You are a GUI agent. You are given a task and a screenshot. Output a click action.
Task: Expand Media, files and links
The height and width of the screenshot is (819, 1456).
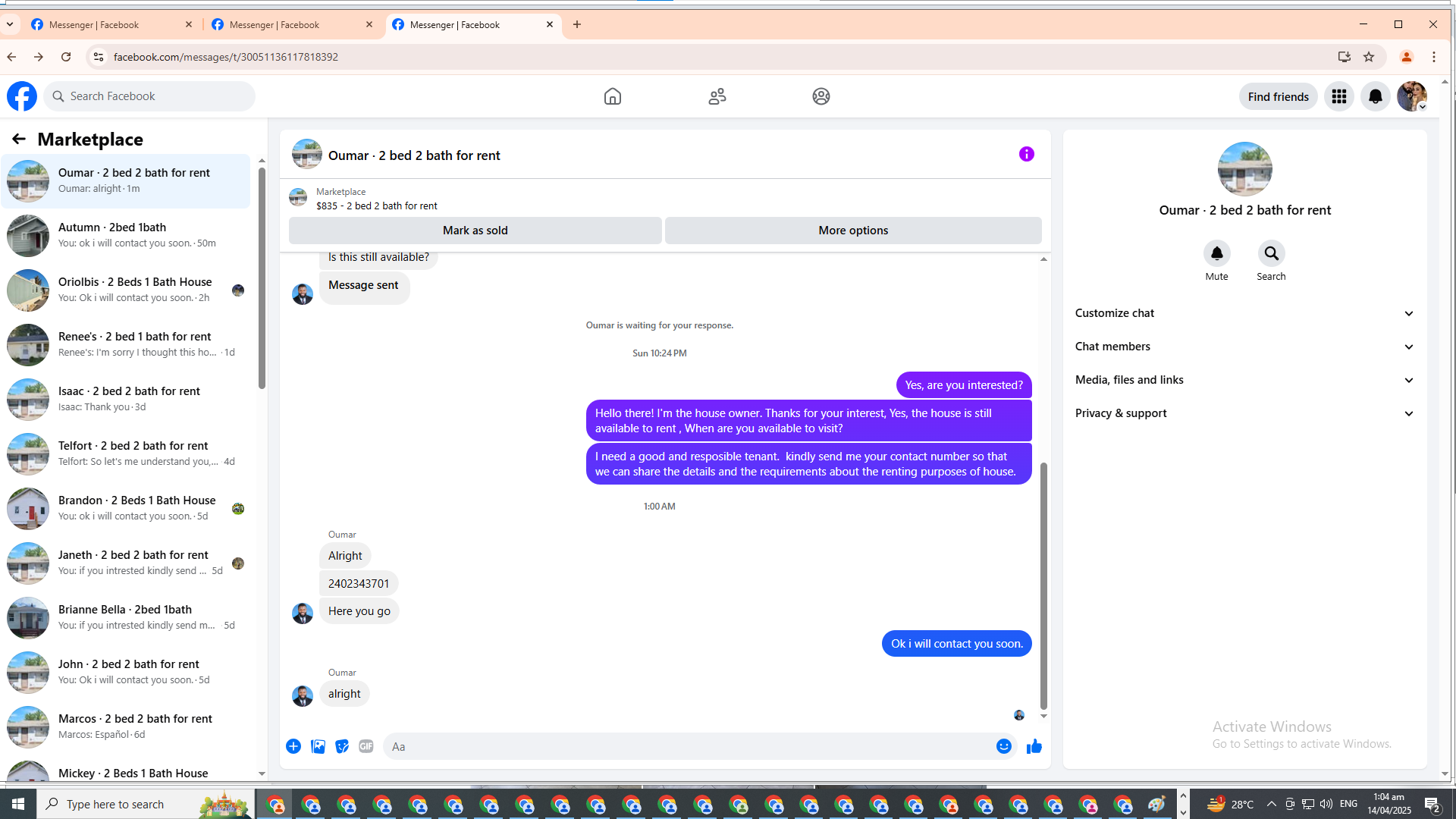tap(1244, 380)
